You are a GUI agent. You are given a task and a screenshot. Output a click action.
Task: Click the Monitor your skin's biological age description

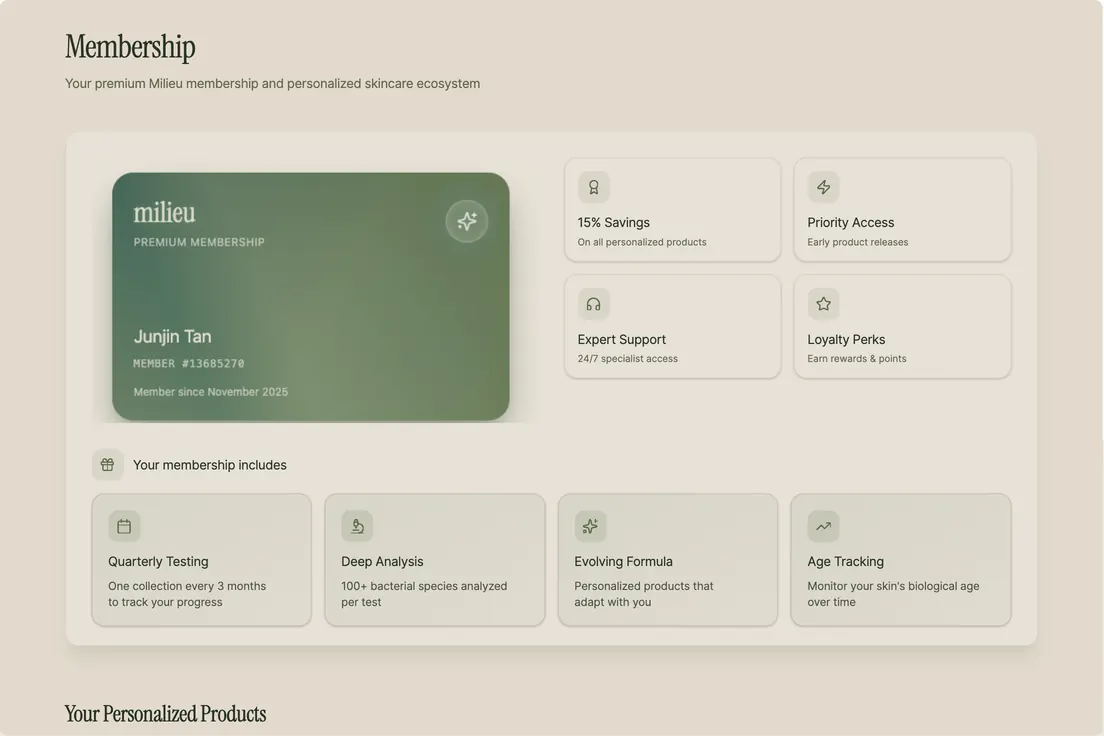coord(893,594)
